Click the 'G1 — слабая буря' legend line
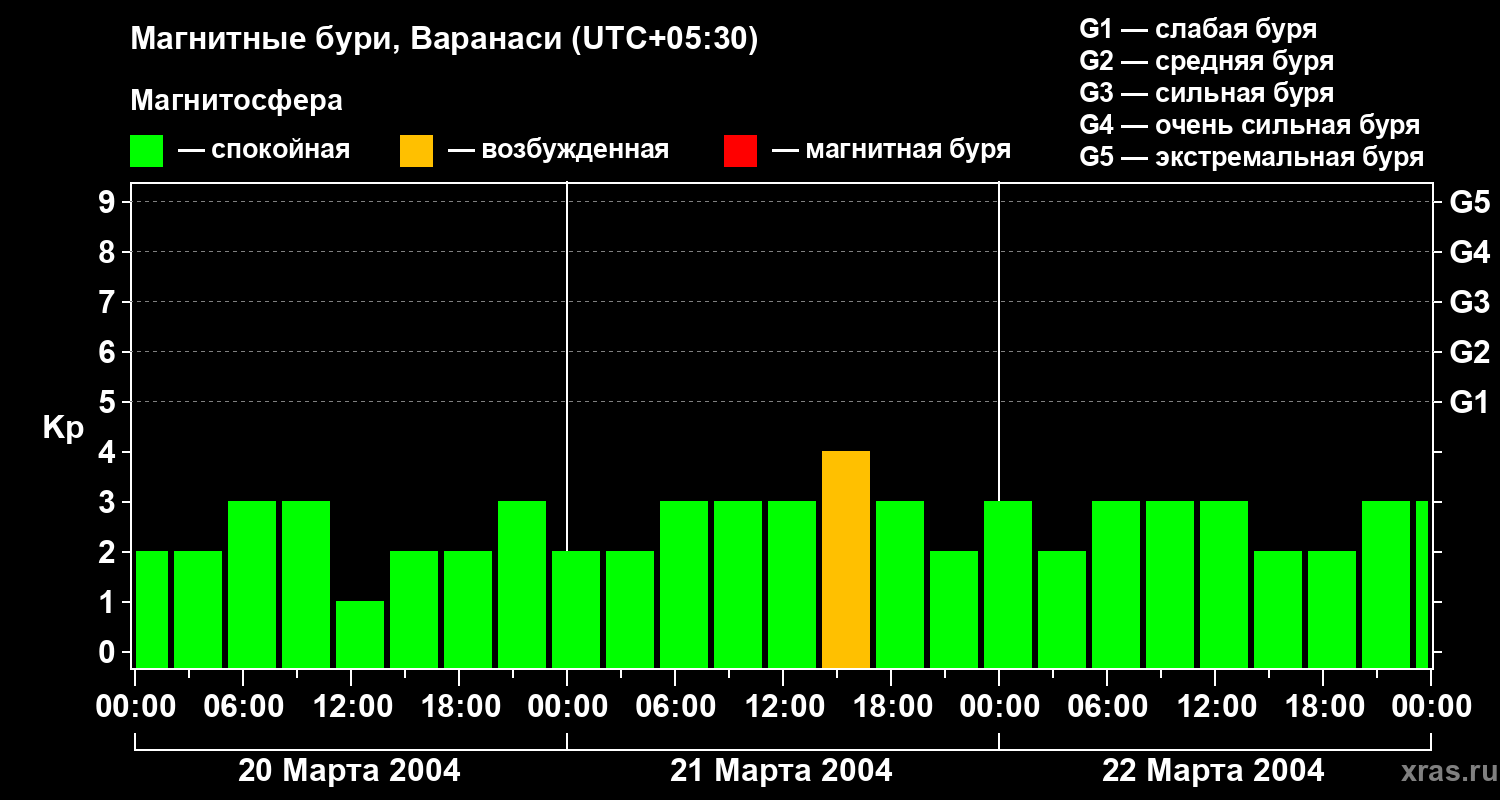Viewport: 1500px width, 800px height. 1198,29
